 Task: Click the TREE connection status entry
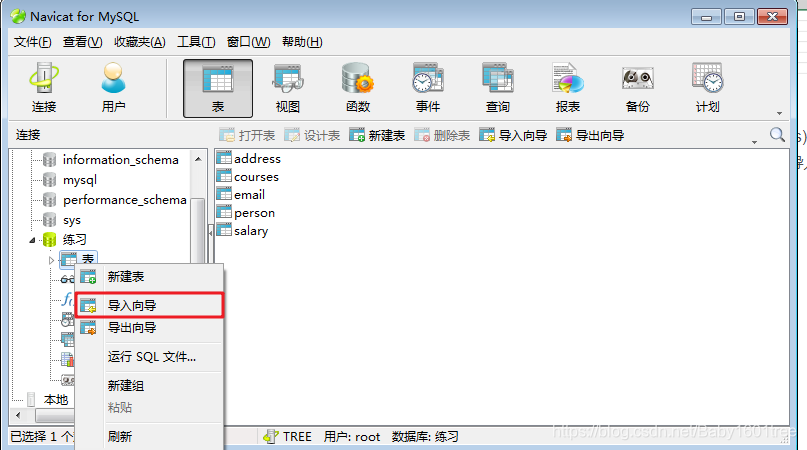click(287, 437)
